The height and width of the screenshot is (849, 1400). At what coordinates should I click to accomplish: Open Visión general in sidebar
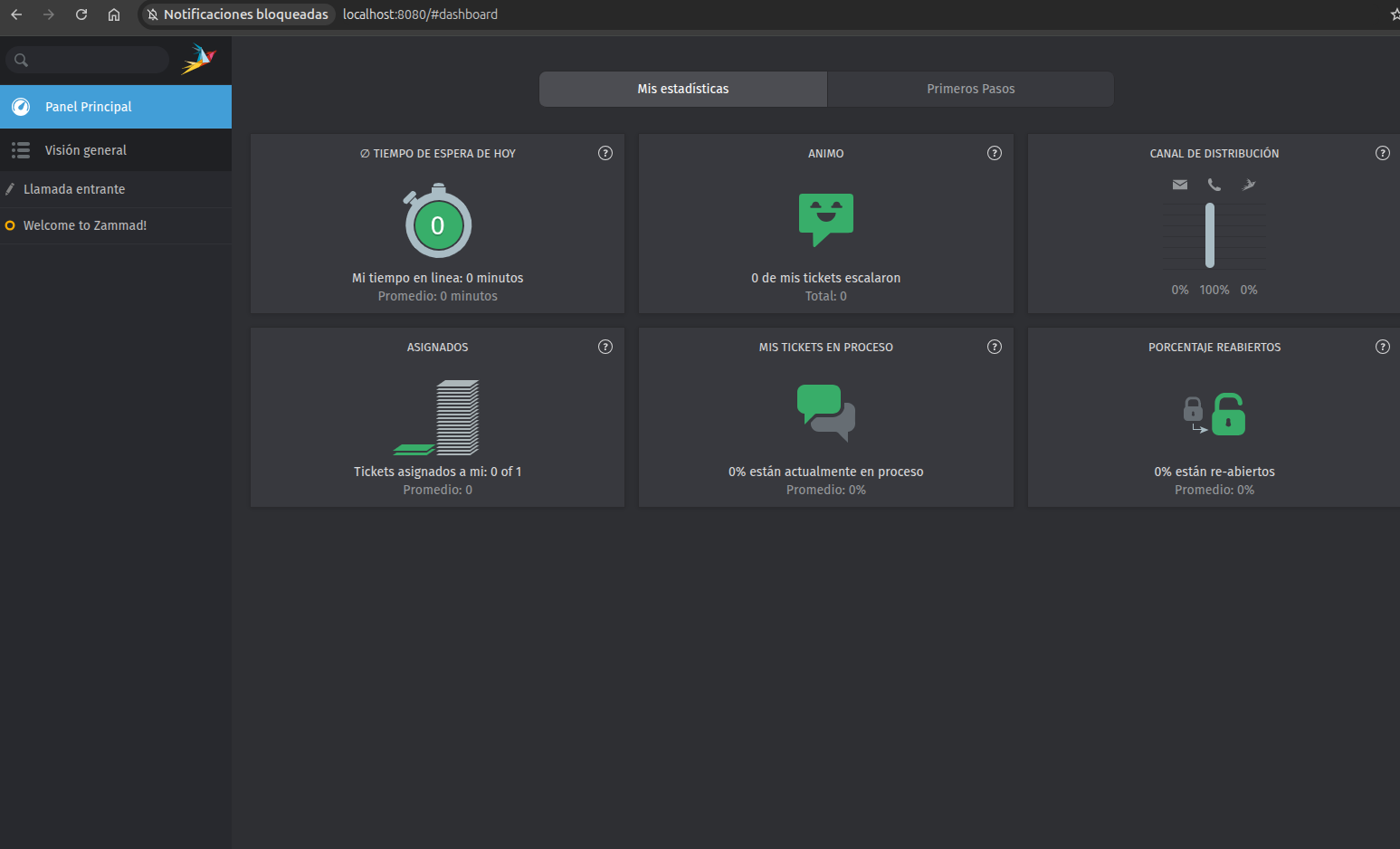pyautogui.click(x=116, y=150)
